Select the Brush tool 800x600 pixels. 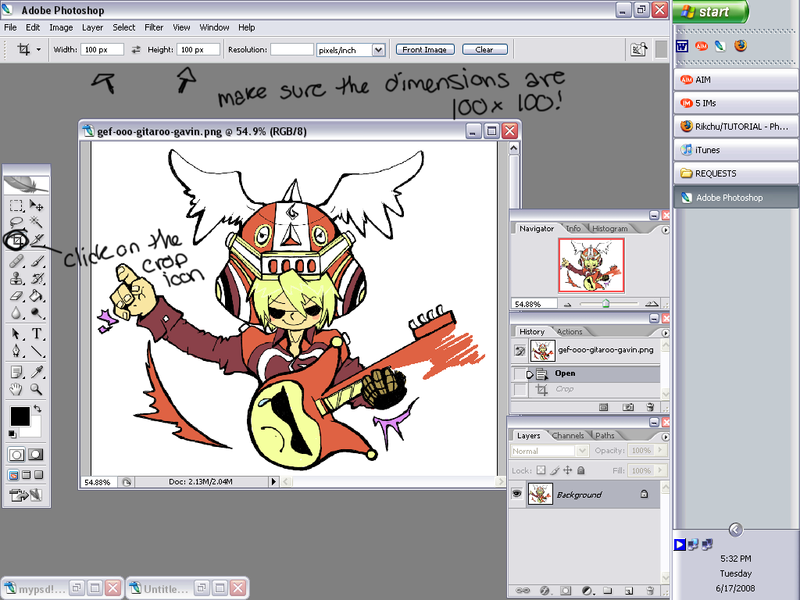point(36,262)
